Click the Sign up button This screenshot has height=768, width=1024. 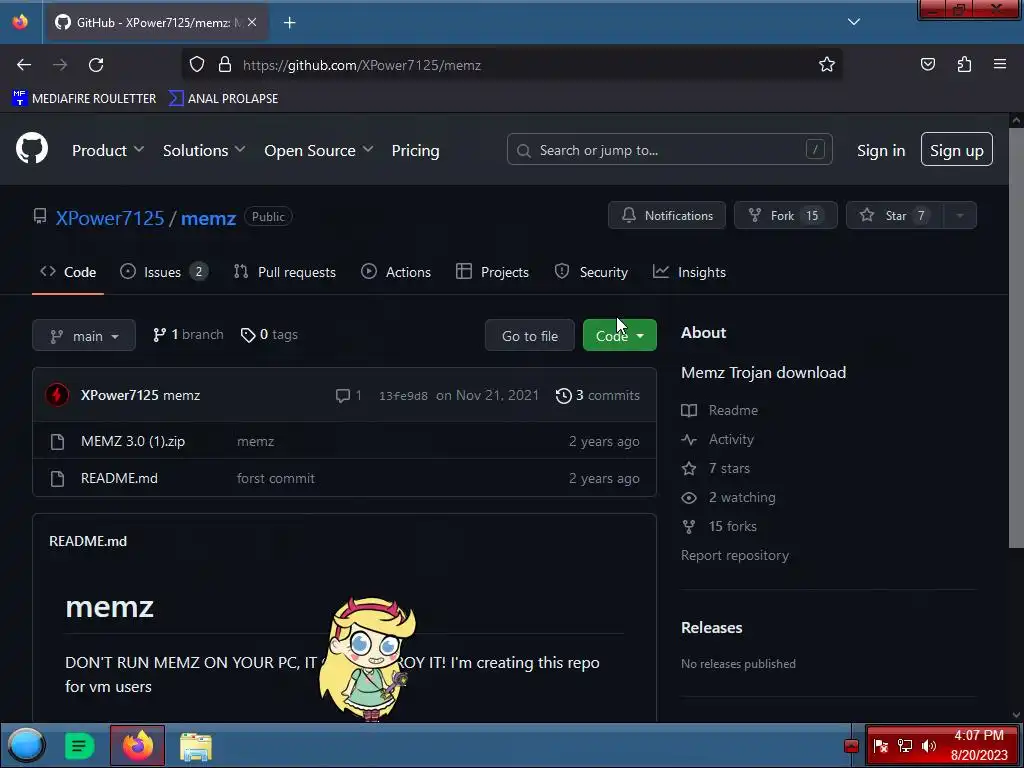(956, 150)
